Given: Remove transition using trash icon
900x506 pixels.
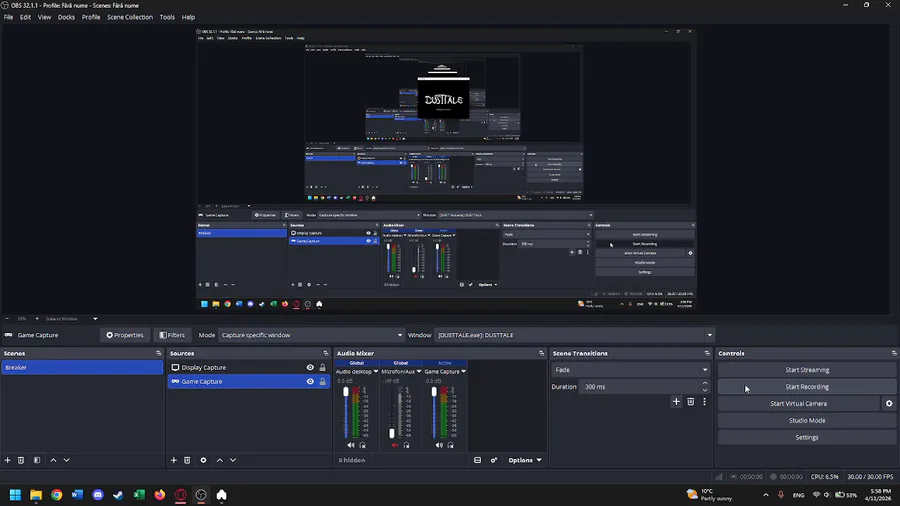Looking at the screenshot, I should [x=690, y=402].
